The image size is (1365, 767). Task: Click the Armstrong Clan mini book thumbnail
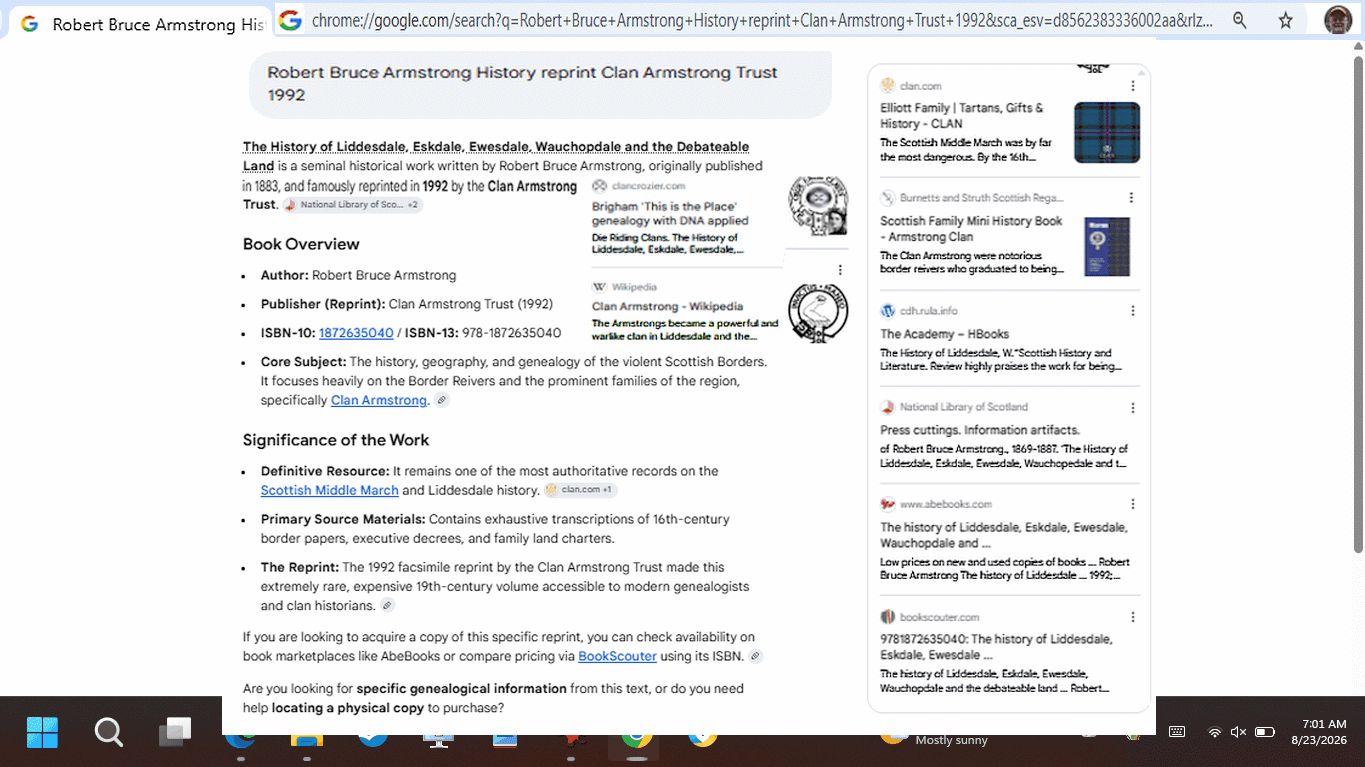pyautogui.click(x=1107, y=246)
